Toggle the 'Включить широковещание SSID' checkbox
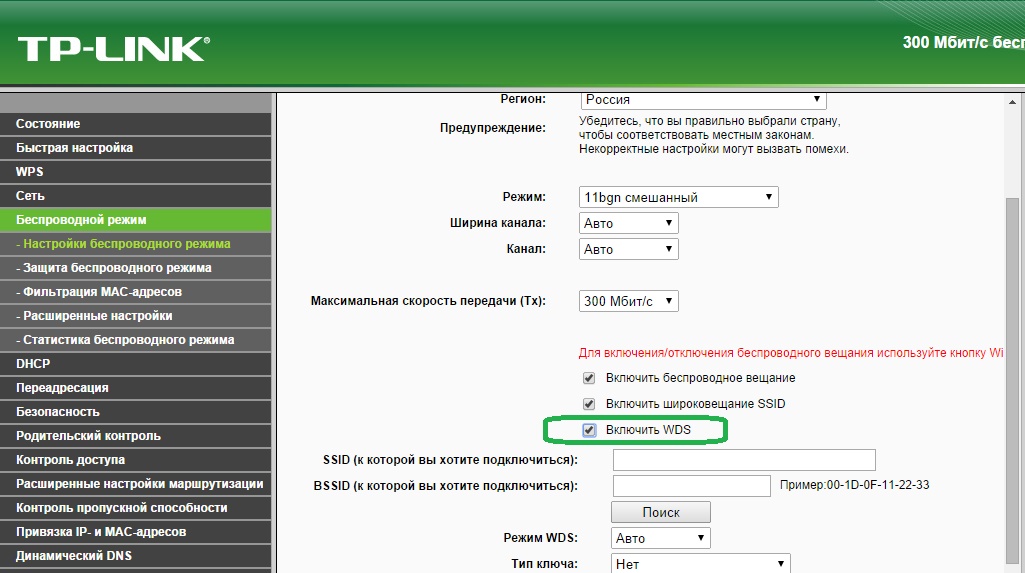The width and height of the screenshot is (1025, 573). click(589, 404)
